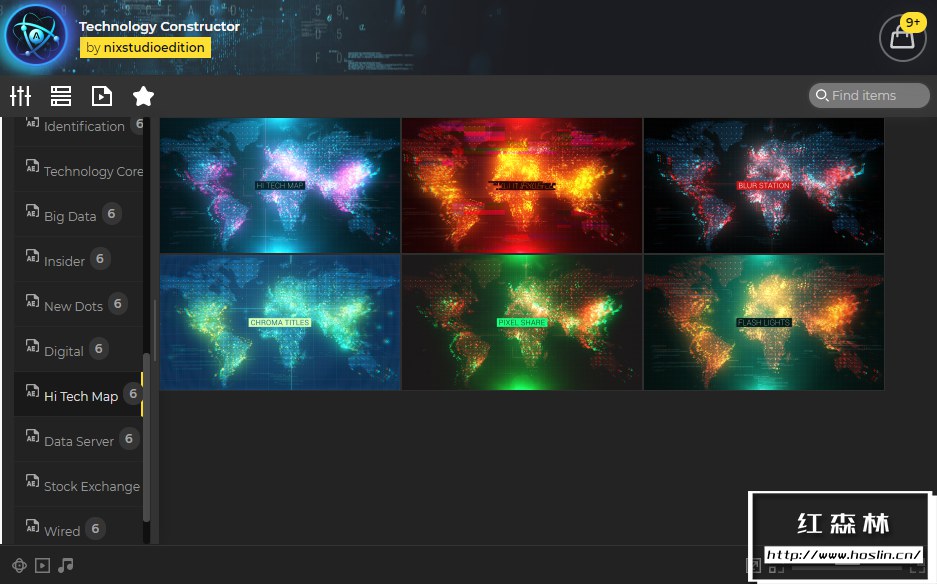Open the BLUR STATION map thumbnail
The width and height of the screenshot is (937, 584).
pyautogui.click(x=764, y=185)
